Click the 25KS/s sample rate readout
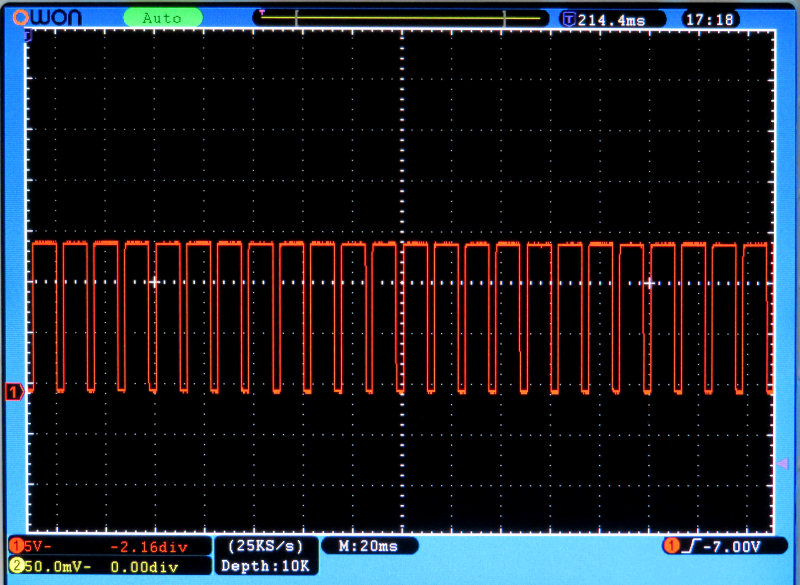 point(265,546)
